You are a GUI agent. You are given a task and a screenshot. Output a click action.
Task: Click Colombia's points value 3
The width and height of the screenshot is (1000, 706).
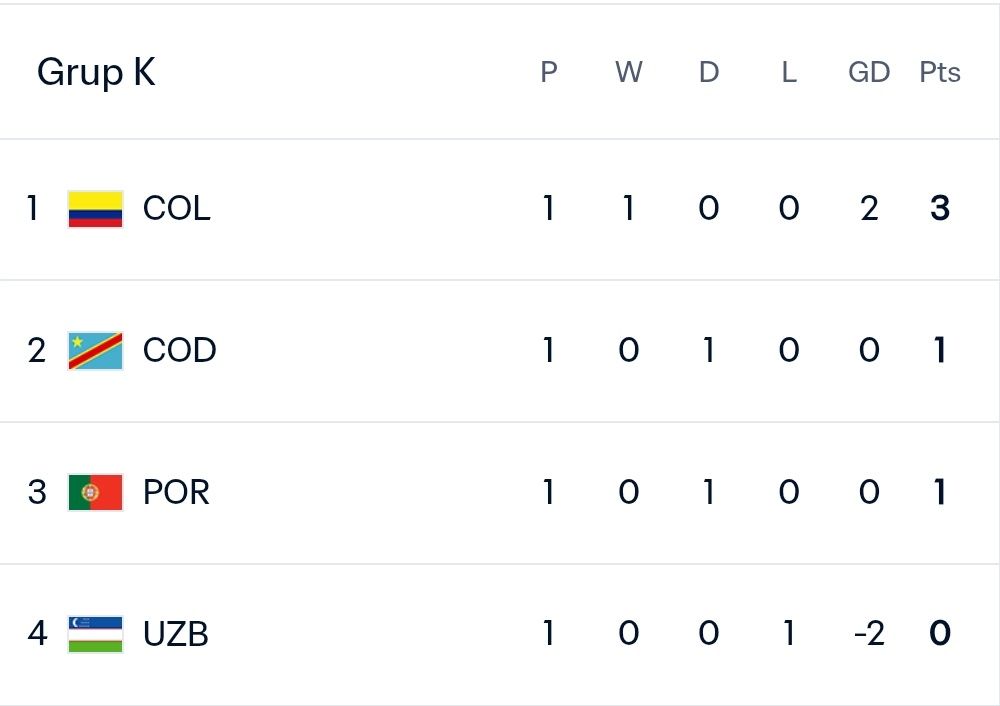click(x=939, y=209)
